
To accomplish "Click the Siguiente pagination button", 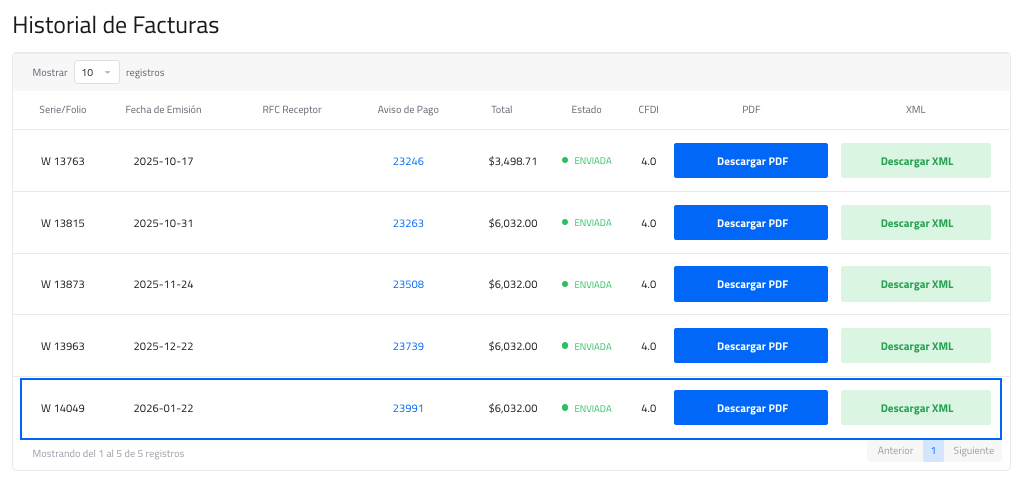I will click(973, 451).
